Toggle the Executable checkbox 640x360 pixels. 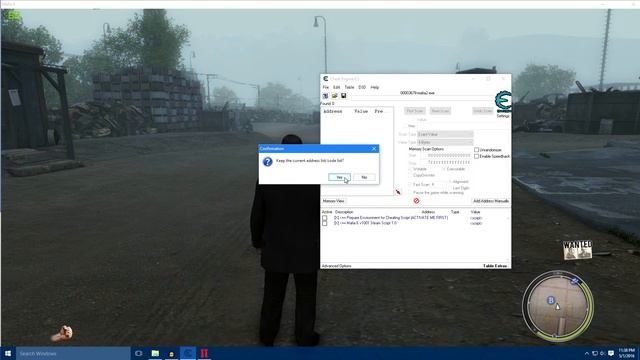[444, 169]
